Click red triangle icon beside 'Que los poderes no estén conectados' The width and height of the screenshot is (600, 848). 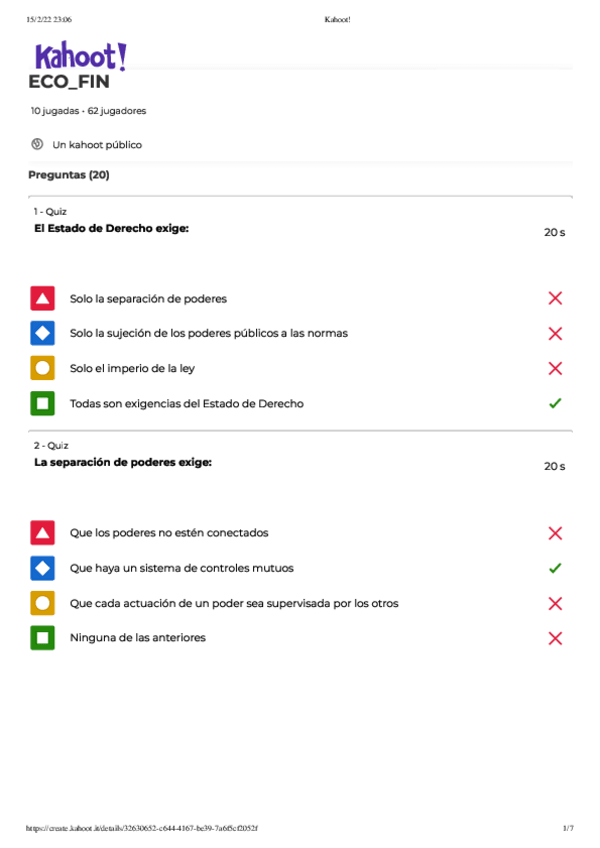42,533
